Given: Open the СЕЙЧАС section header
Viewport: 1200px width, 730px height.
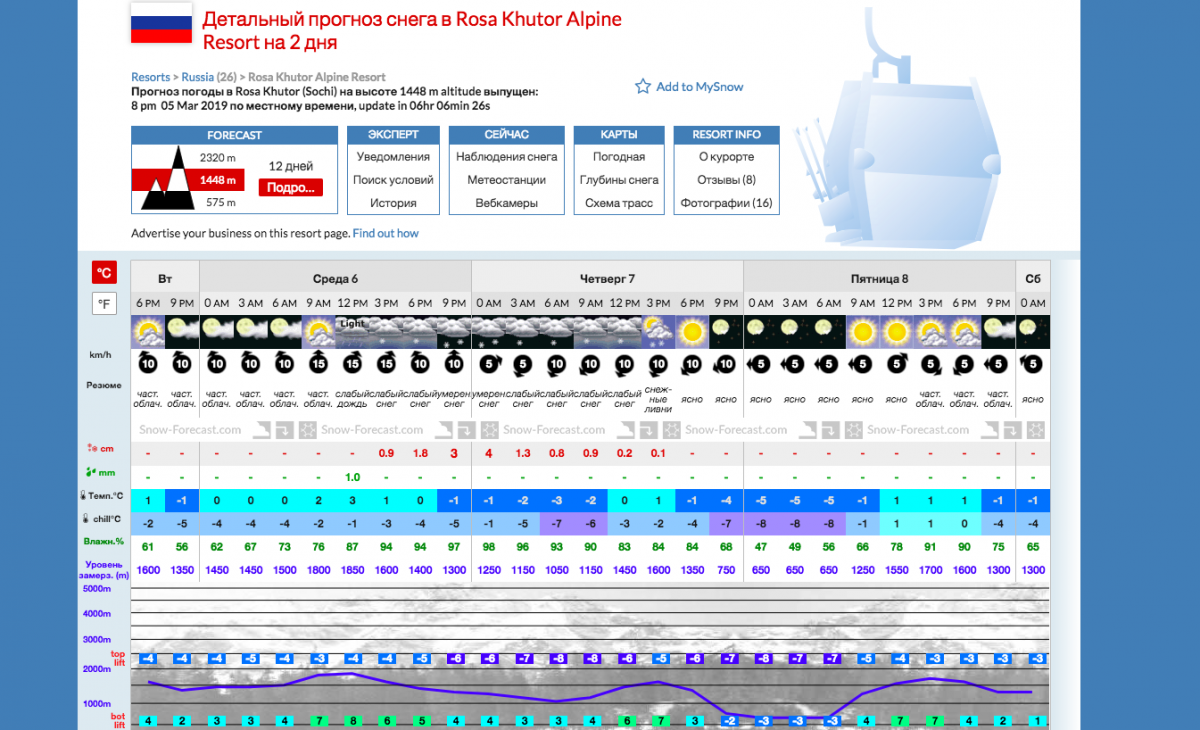Looking at the screenshot, I should [507, 135].
